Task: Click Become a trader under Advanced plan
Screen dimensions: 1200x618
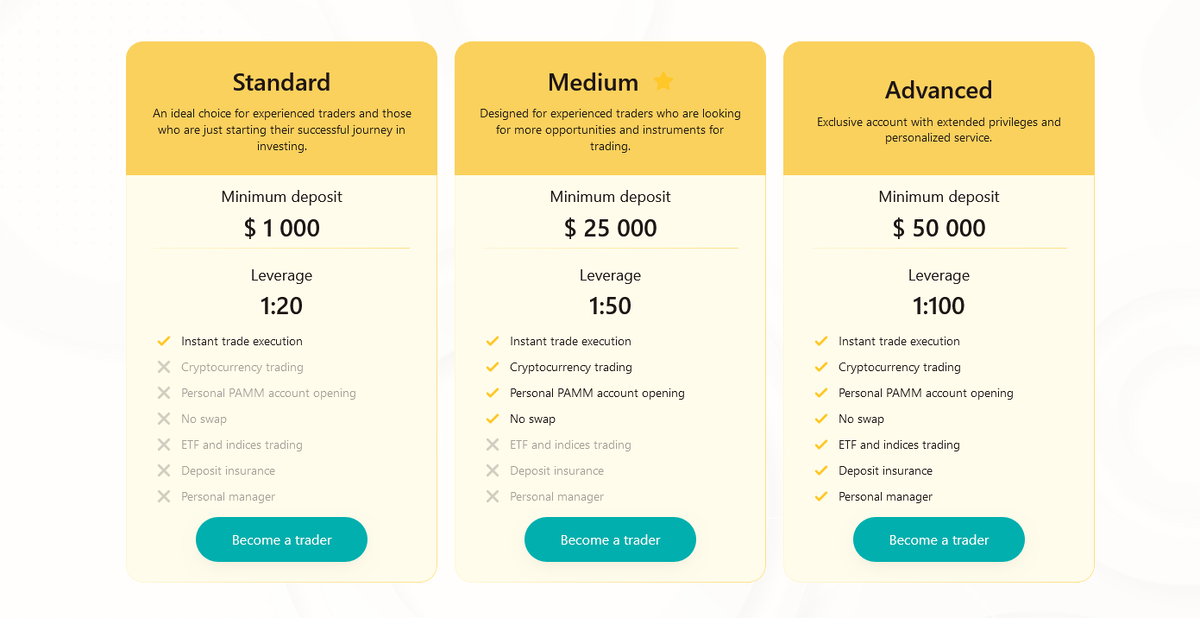Action: tap(939, 540)
